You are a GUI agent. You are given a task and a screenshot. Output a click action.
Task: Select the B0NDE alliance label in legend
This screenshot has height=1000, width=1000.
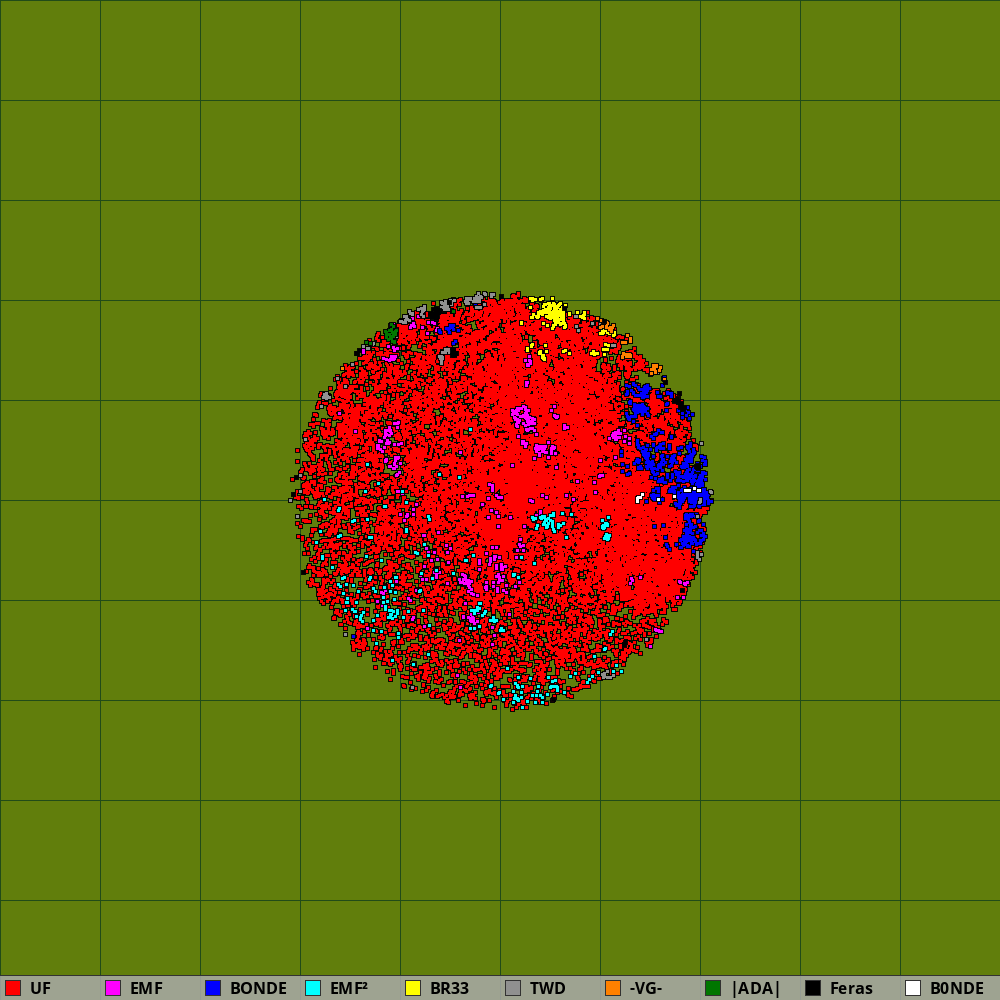(x=957, y=989)
